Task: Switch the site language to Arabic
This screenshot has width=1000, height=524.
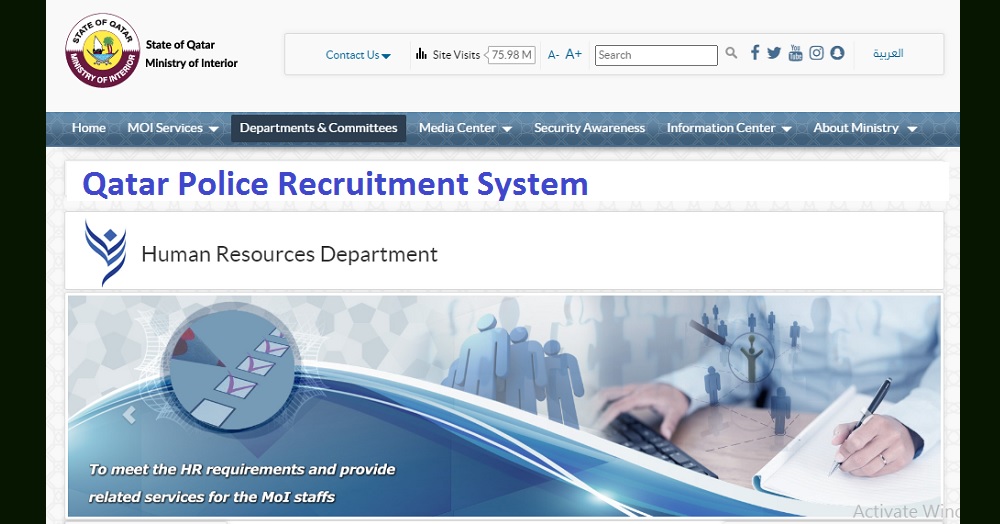Action: pos(887,54)
